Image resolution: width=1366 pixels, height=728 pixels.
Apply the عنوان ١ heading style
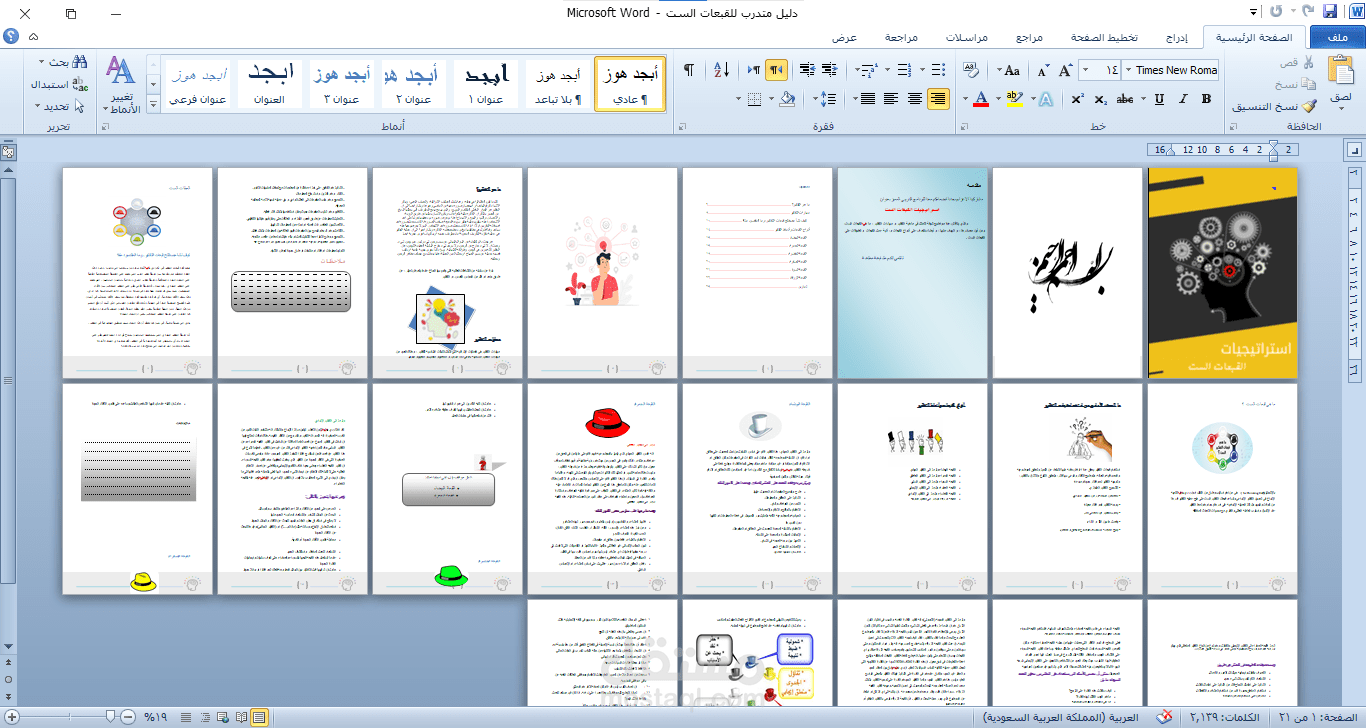point(488,83)
